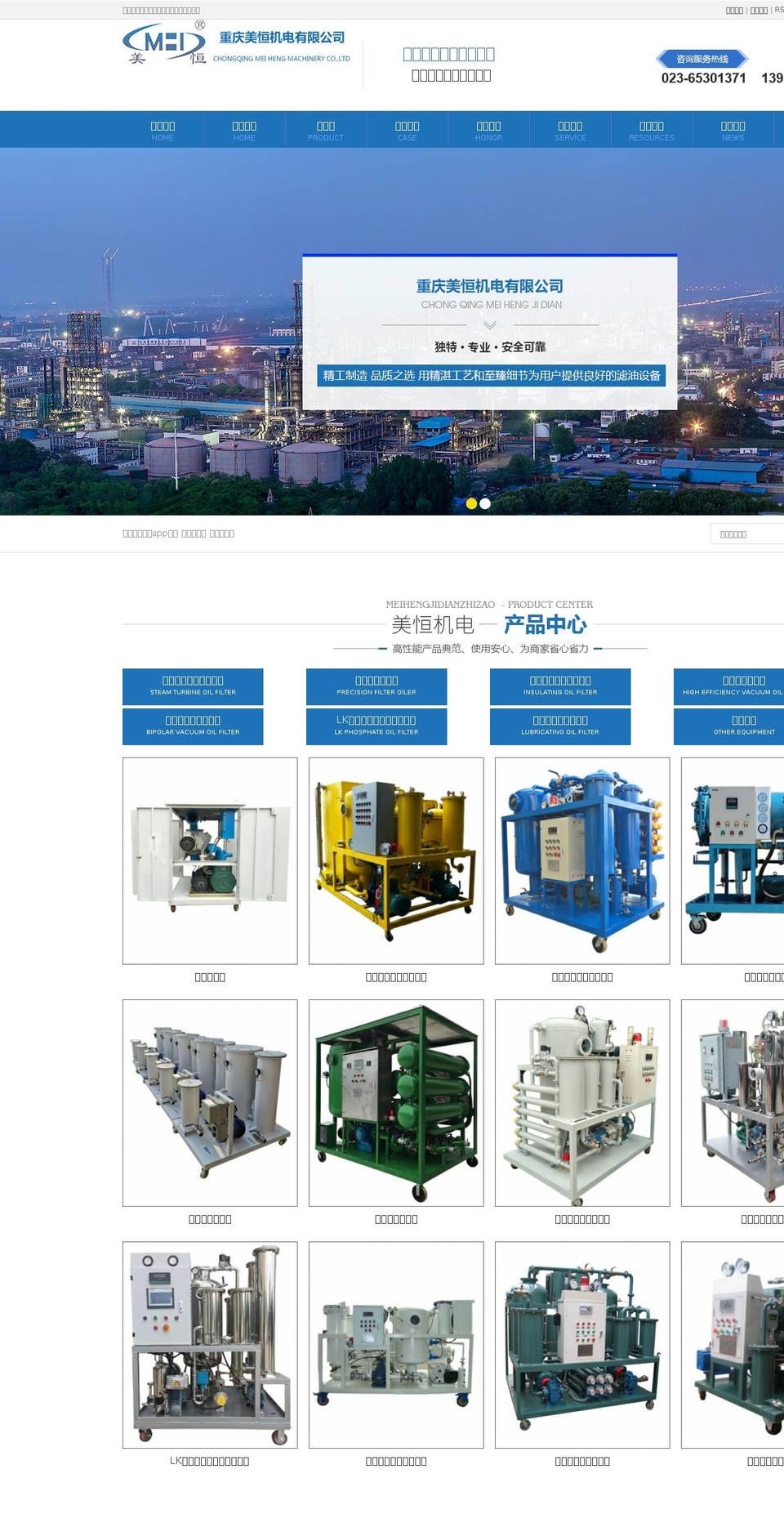Viewport: 784px width, 1532px height.
Task: Click the banner title 重庆美恒机电有限公司
Action: 490,286
